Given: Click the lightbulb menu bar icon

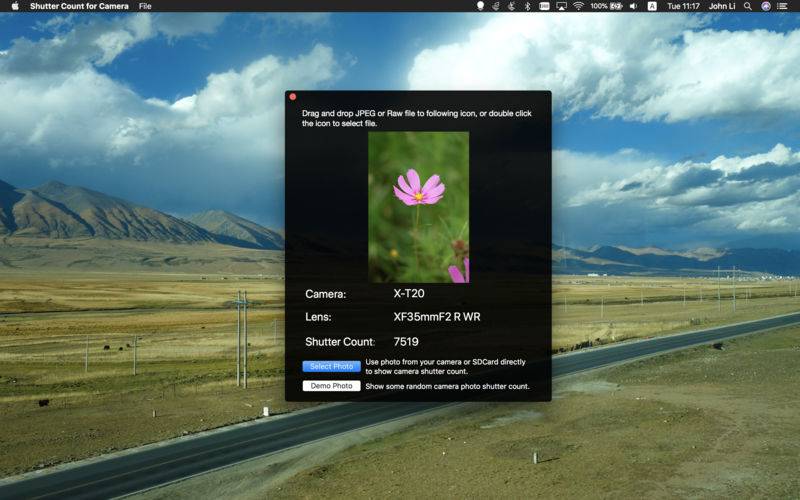Looking at the screenshot, I should (x=480, y=6).
